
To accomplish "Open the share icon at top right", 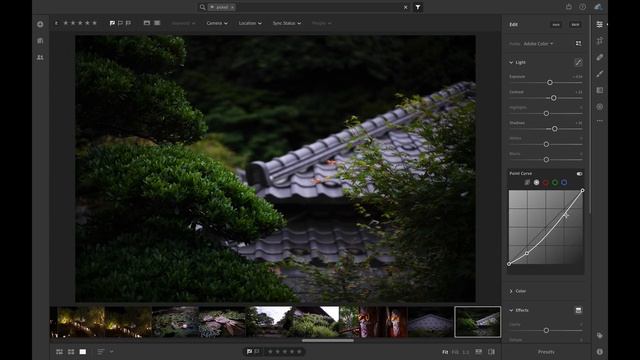I will click(x=569, y=7).
